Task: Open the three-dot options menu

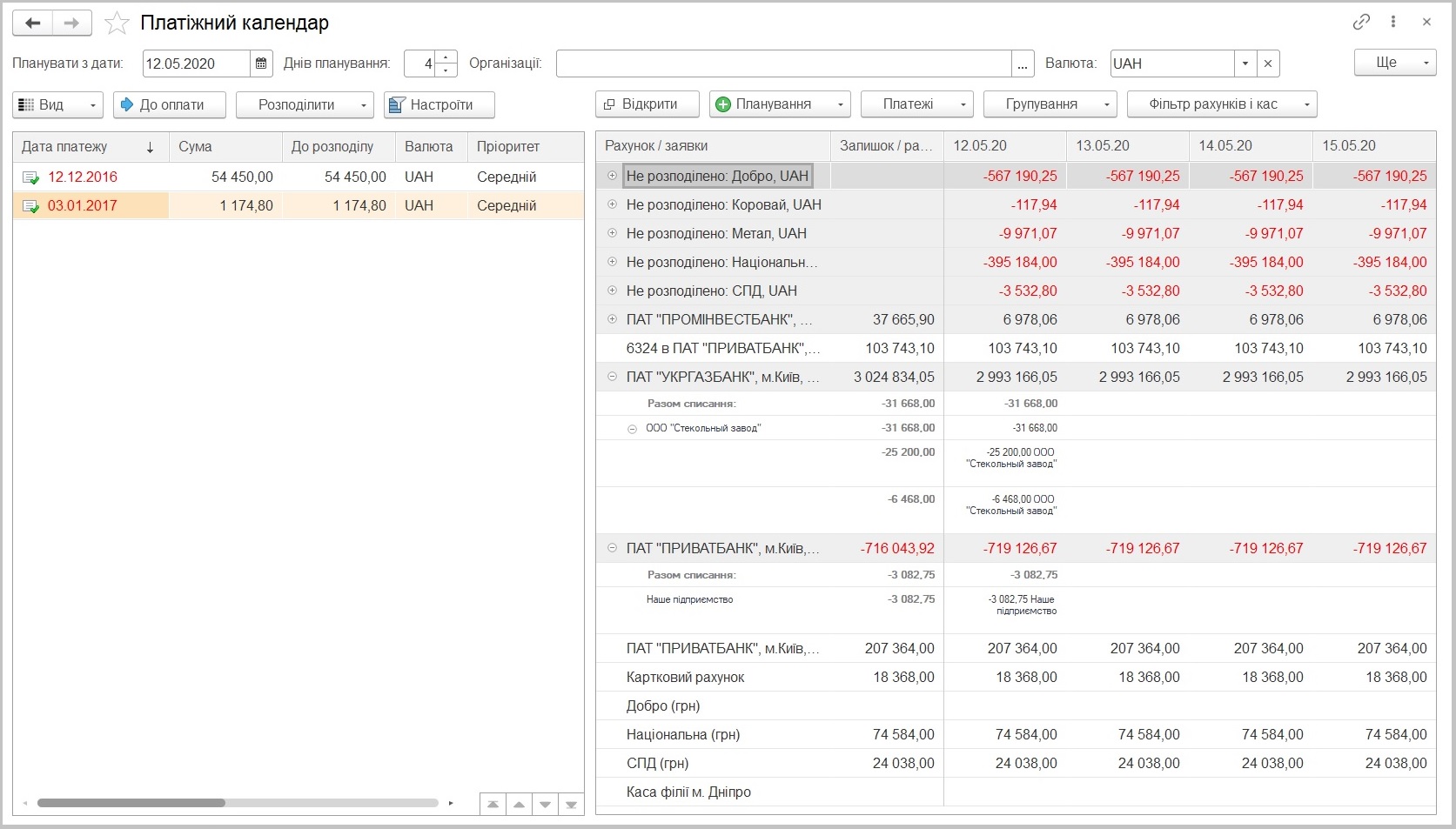Action: pyautogui.click(x=1393, y=23)
